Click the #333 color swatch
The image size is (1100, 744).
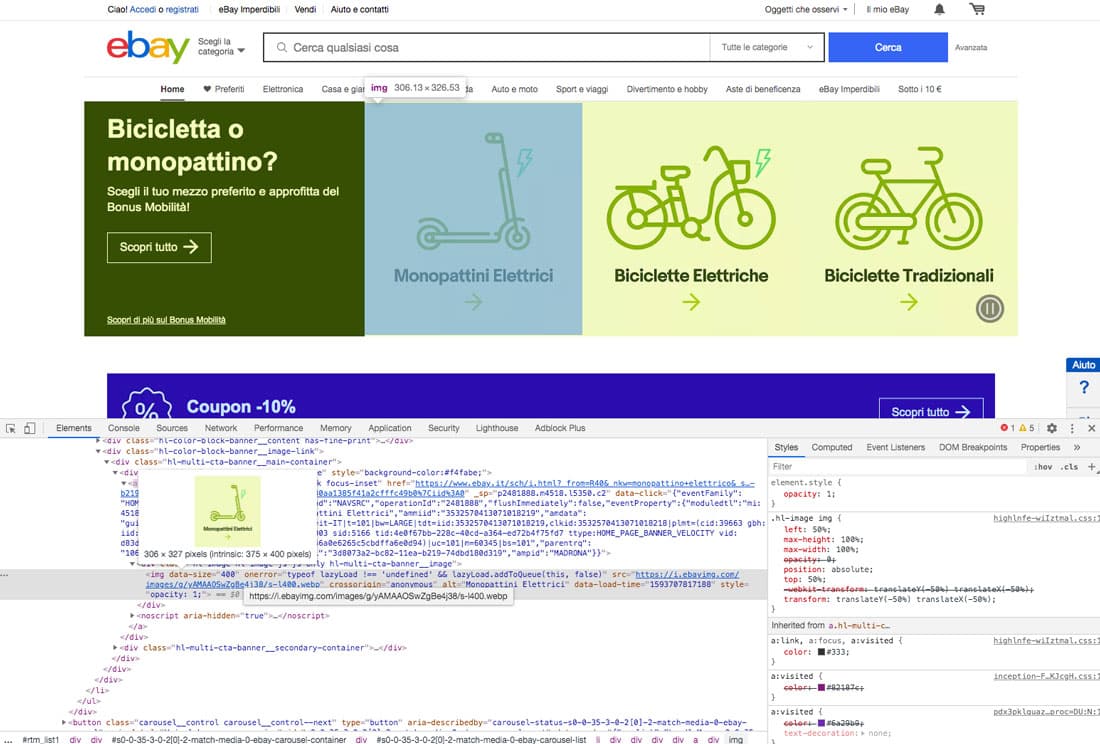coord(821,652)
